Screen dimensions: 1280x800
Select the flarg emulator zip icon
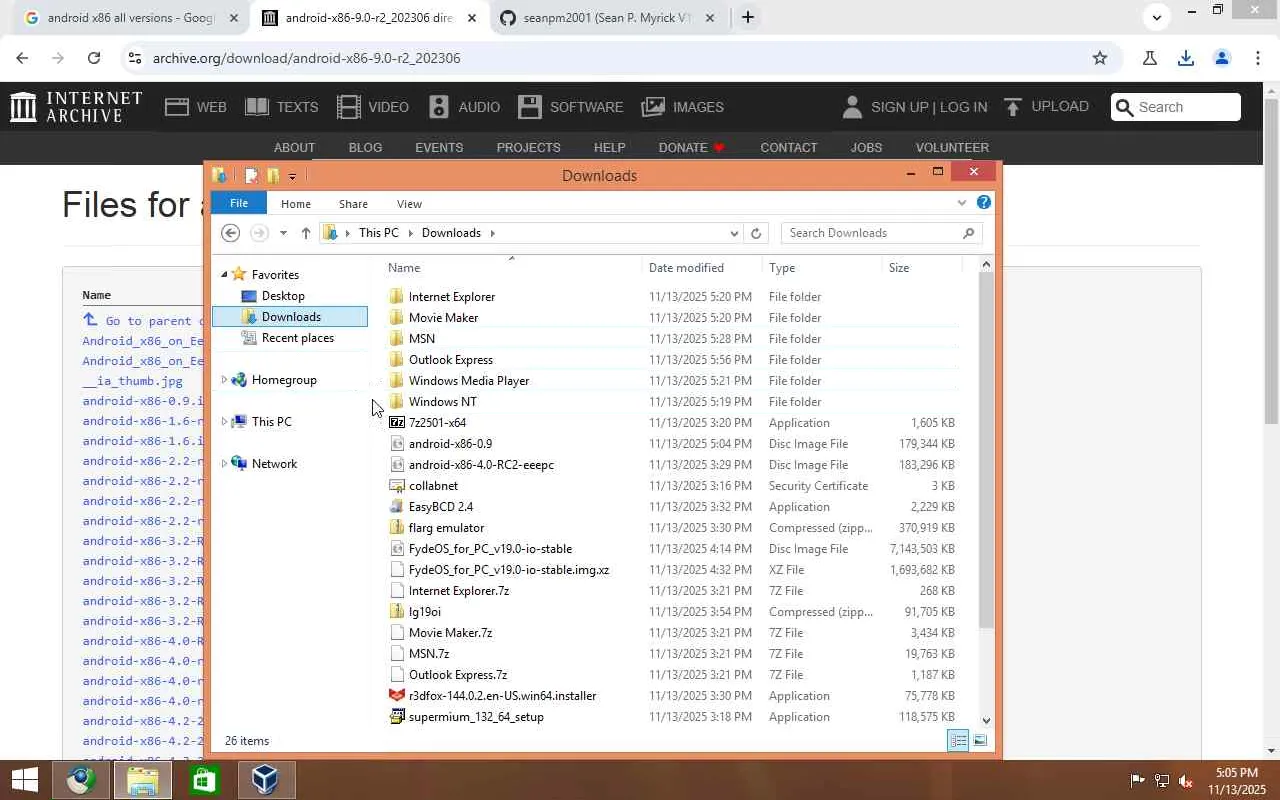pos(397,528)
